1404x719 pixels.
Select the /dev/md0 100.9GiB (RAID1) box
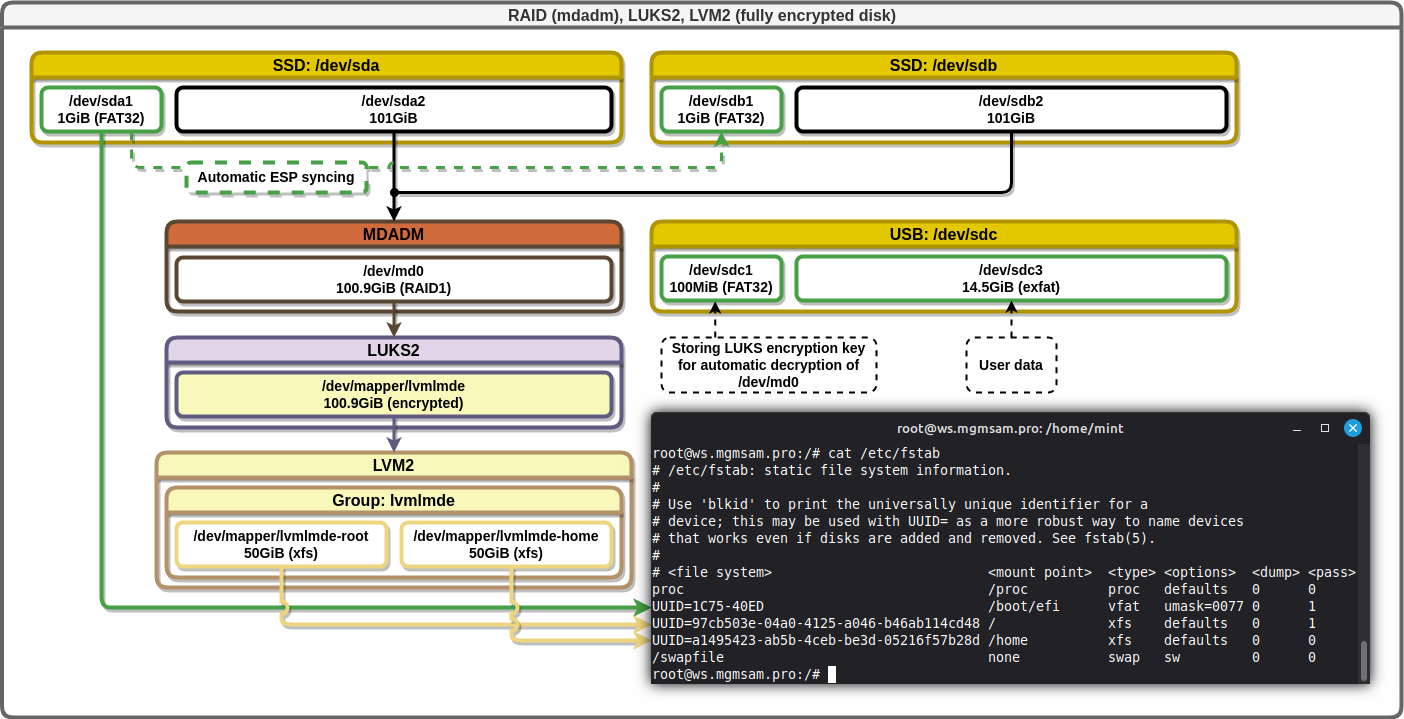click(394, 280)
